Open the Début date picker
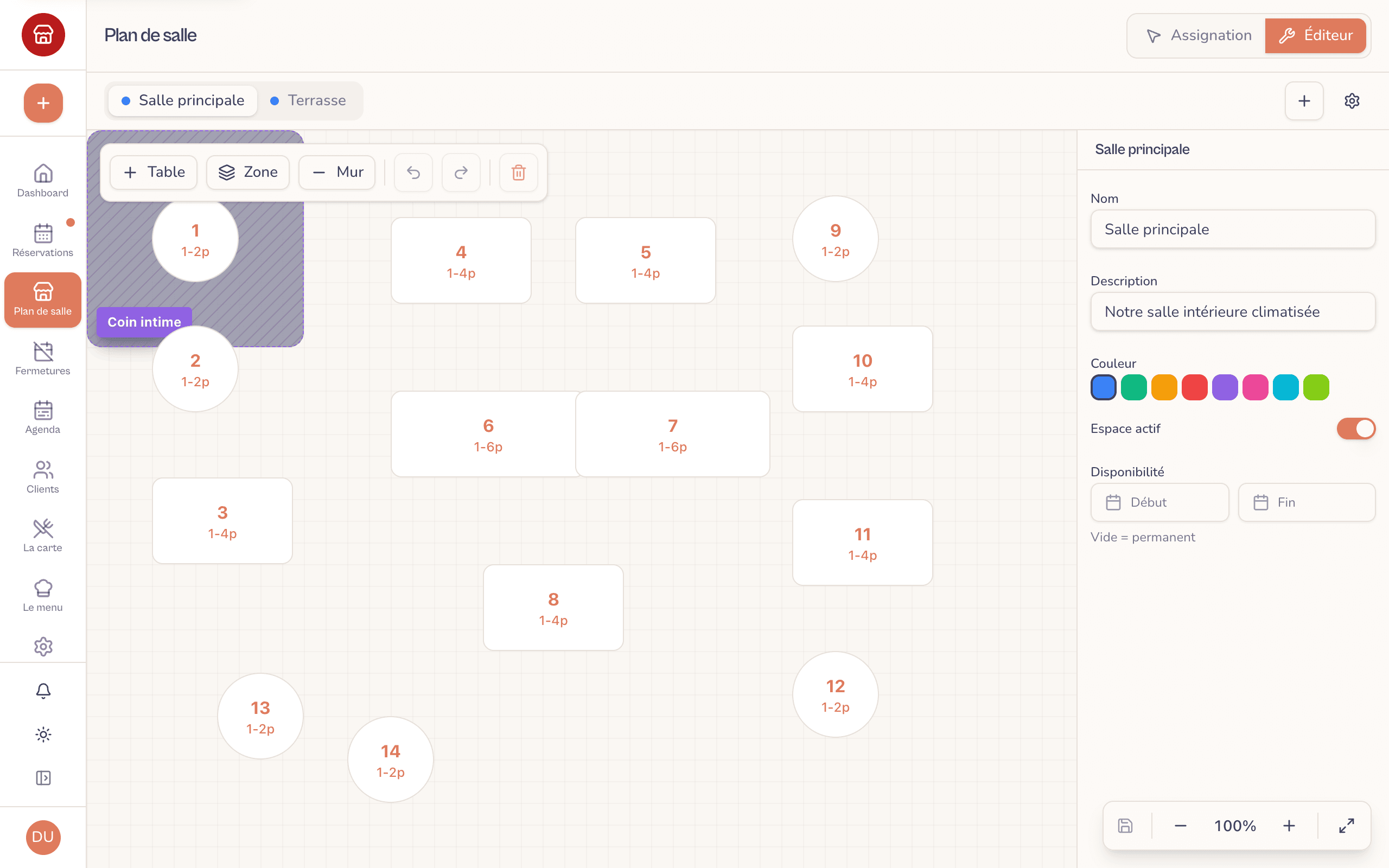The width and height of the screenshot is (1389, 868). coord(1159,502)
